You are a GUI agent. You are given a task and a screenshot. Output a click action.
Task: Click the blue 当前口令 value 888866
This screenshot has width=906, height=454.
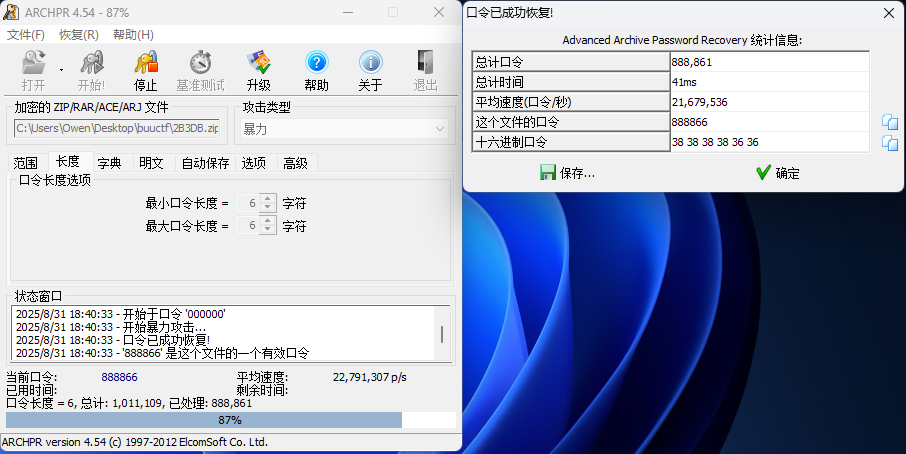coord(120,377)
